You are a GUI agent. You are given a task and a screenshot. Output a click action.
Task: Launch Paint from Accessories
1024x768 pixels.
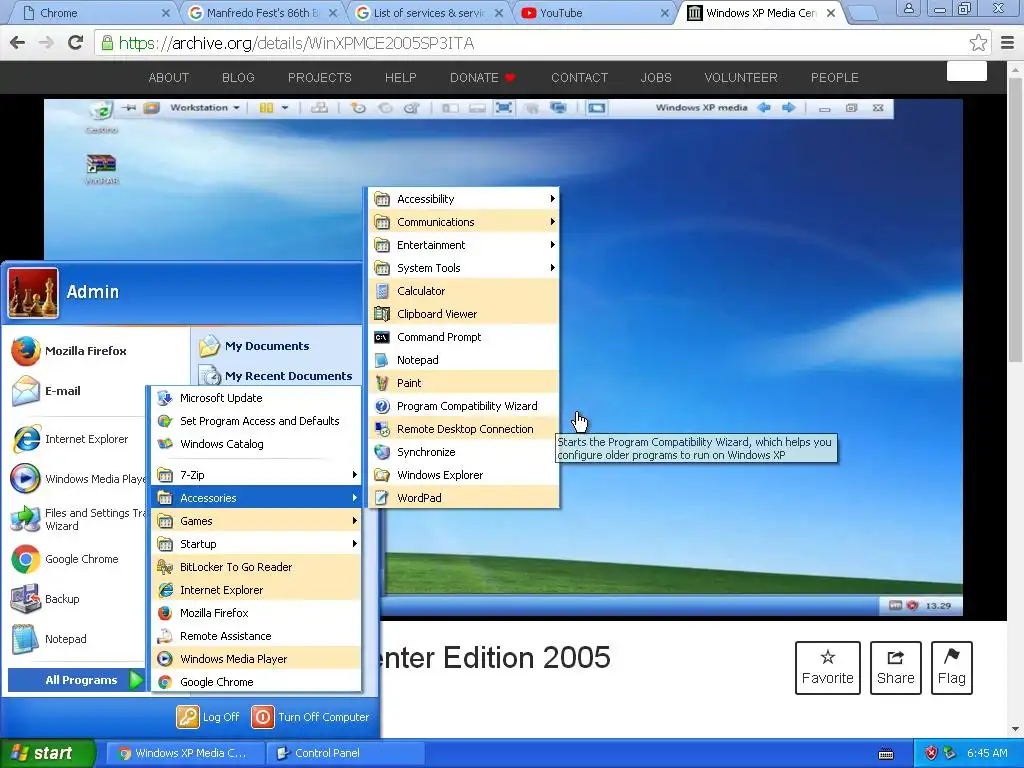[x=464, y=383]
